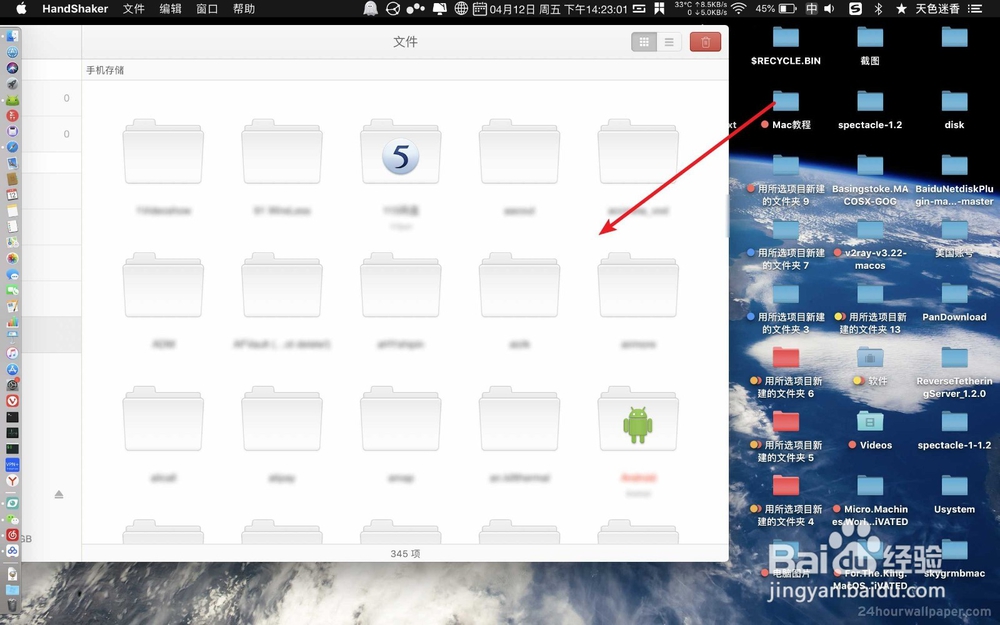
Task: Open the Wi-Fi status menu
Action: 739,9
